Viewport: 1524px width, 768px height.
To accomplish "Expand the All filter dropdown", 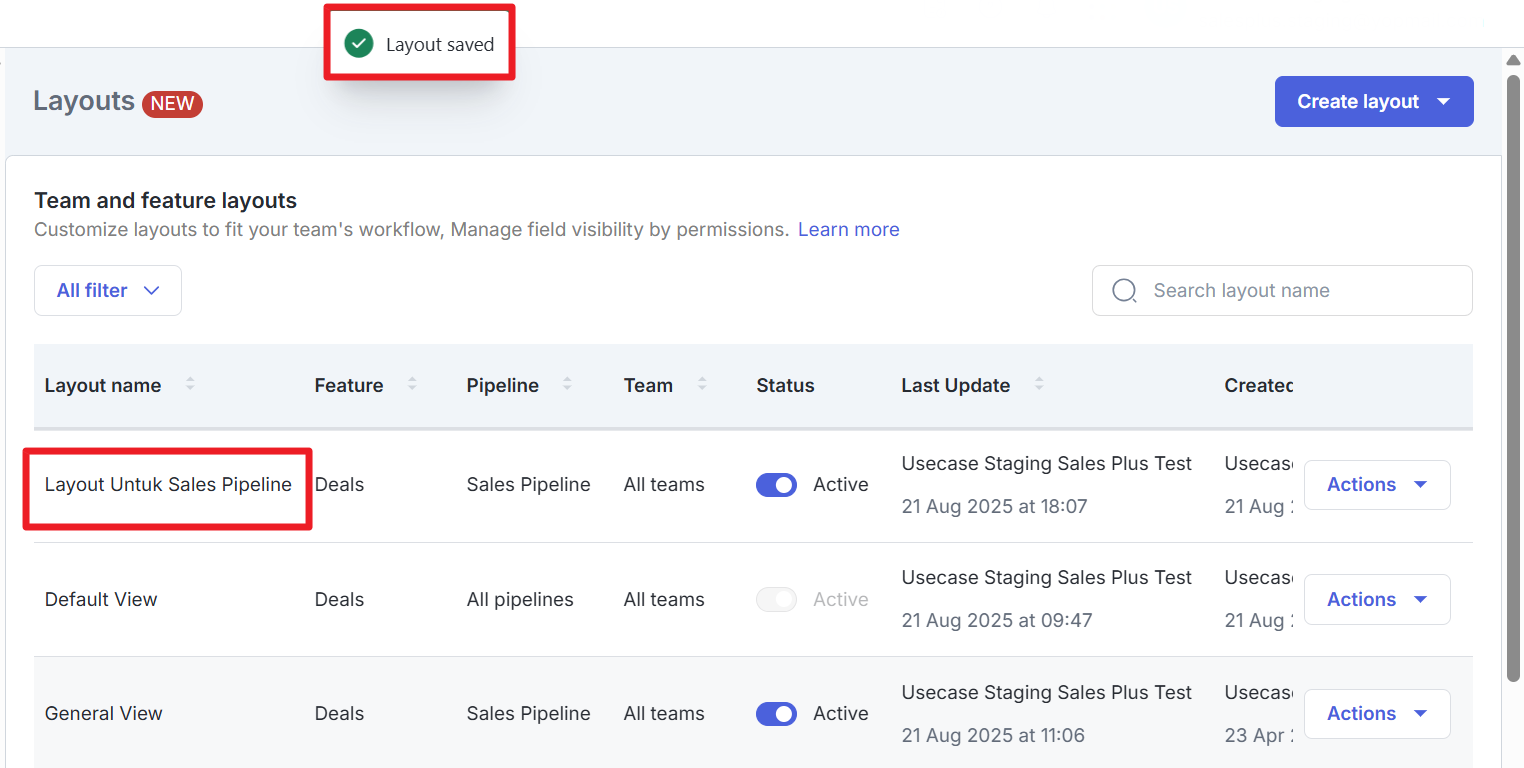I will (108, 291).
